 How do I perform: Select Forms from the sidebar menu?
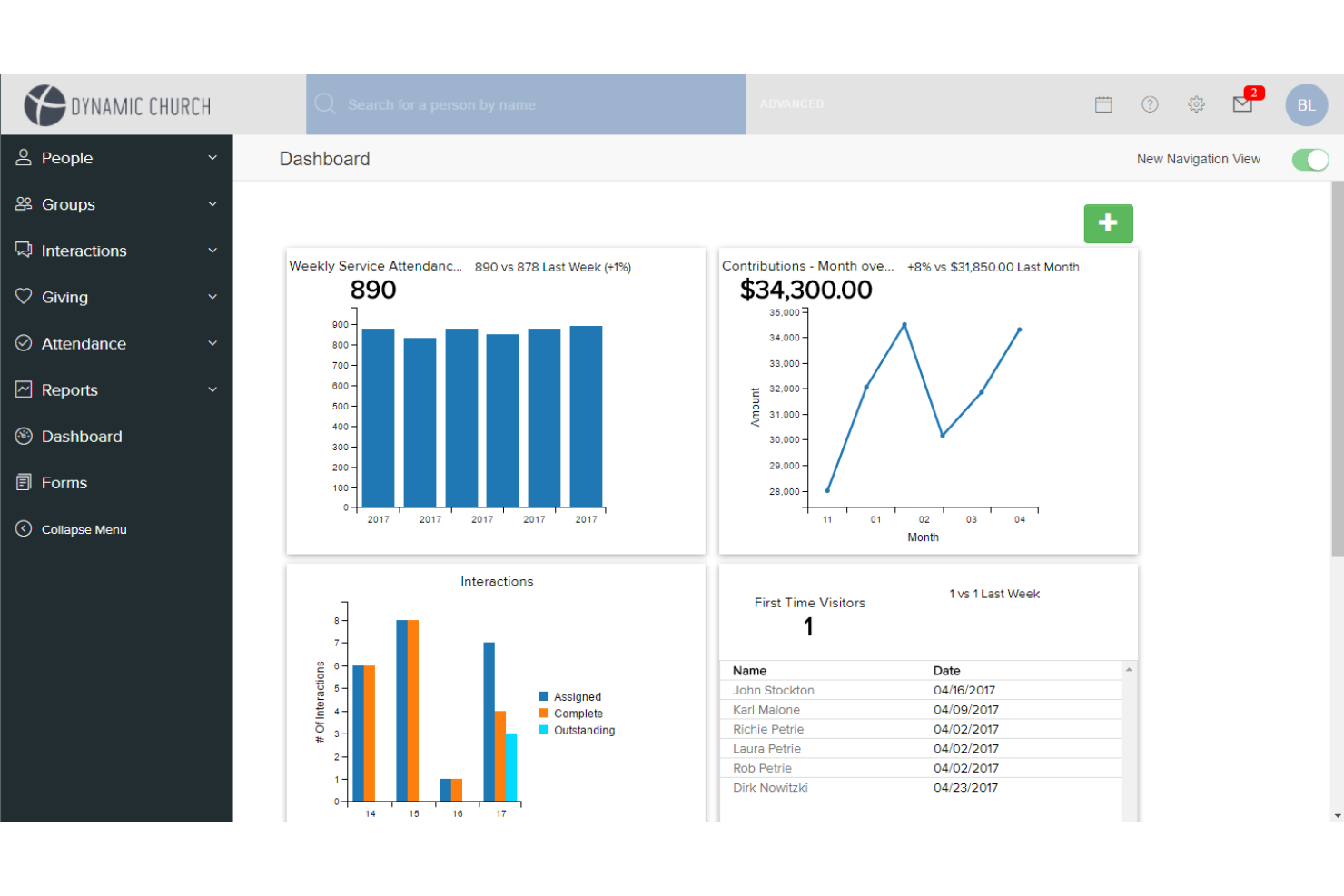click(x=64, y=482)
